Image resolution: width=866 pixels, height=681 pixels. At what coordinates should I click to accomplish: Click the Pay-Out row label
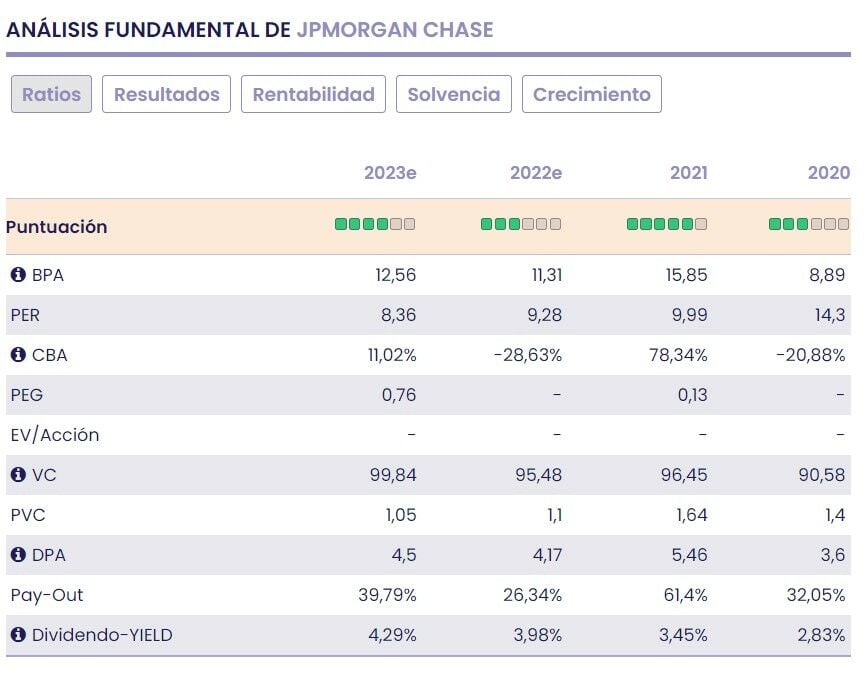[47, 595]
